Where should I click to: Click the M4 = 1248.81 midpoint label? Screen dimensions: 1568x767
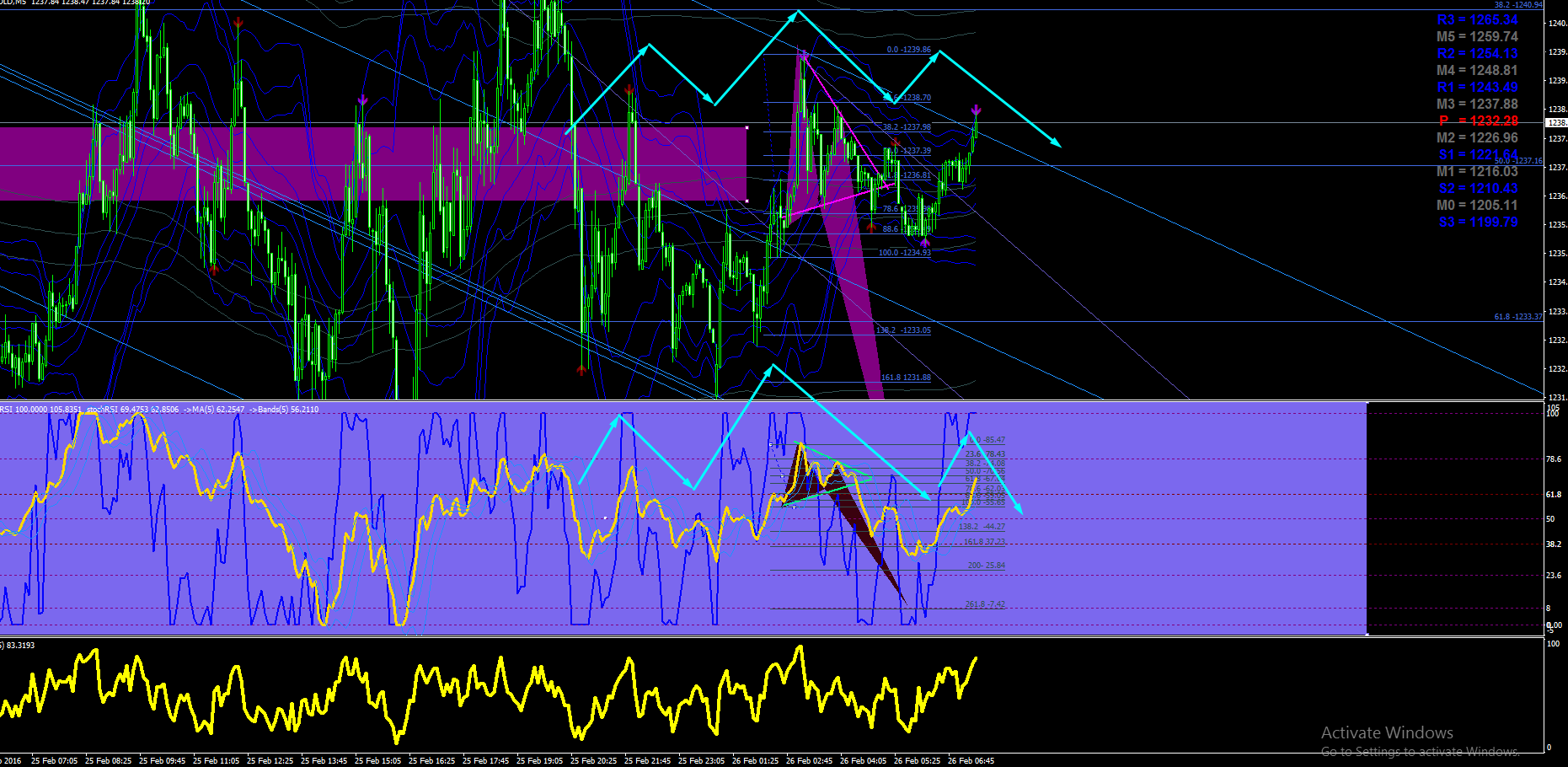point(1477,71)
